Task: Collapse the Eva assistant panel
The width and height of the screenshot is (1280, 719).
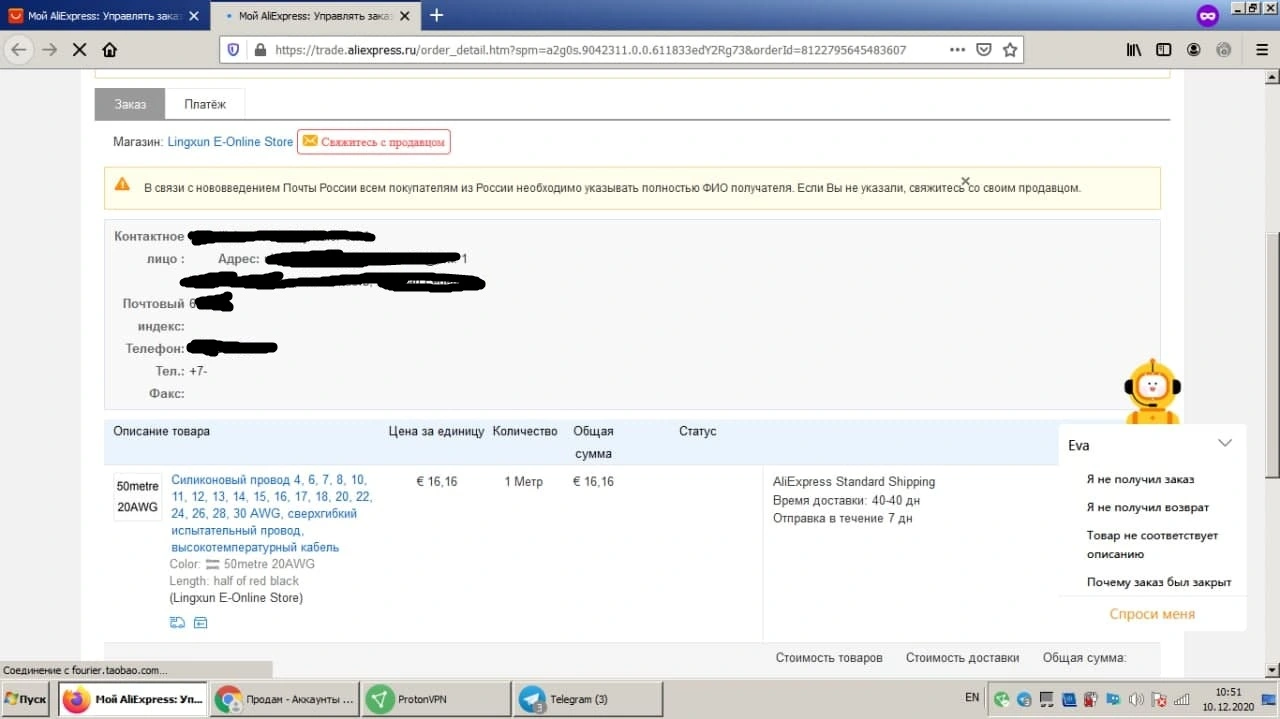Action: pyautogui.click(x=1225, y=443)
